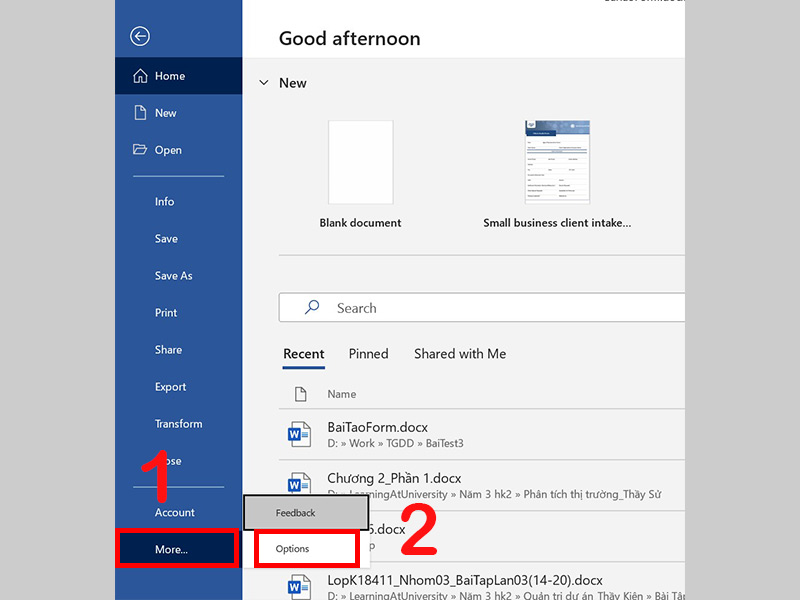The width and height of the screenshot is (800, 600).
Task: Click path D: » Work » TGDD » BaiTest3
Action: tap(395, 443)
